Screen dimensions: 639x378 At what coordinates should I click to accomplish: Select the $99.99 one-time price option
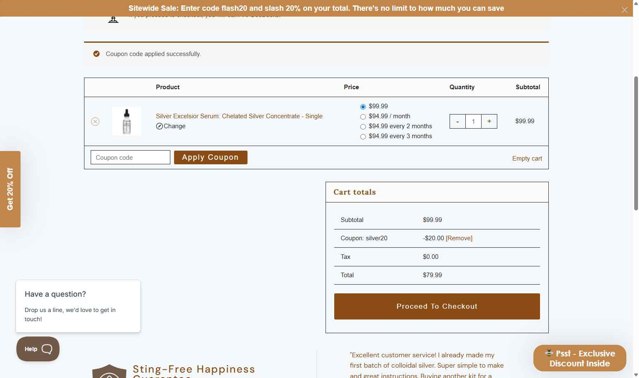(x=363, y=107)
